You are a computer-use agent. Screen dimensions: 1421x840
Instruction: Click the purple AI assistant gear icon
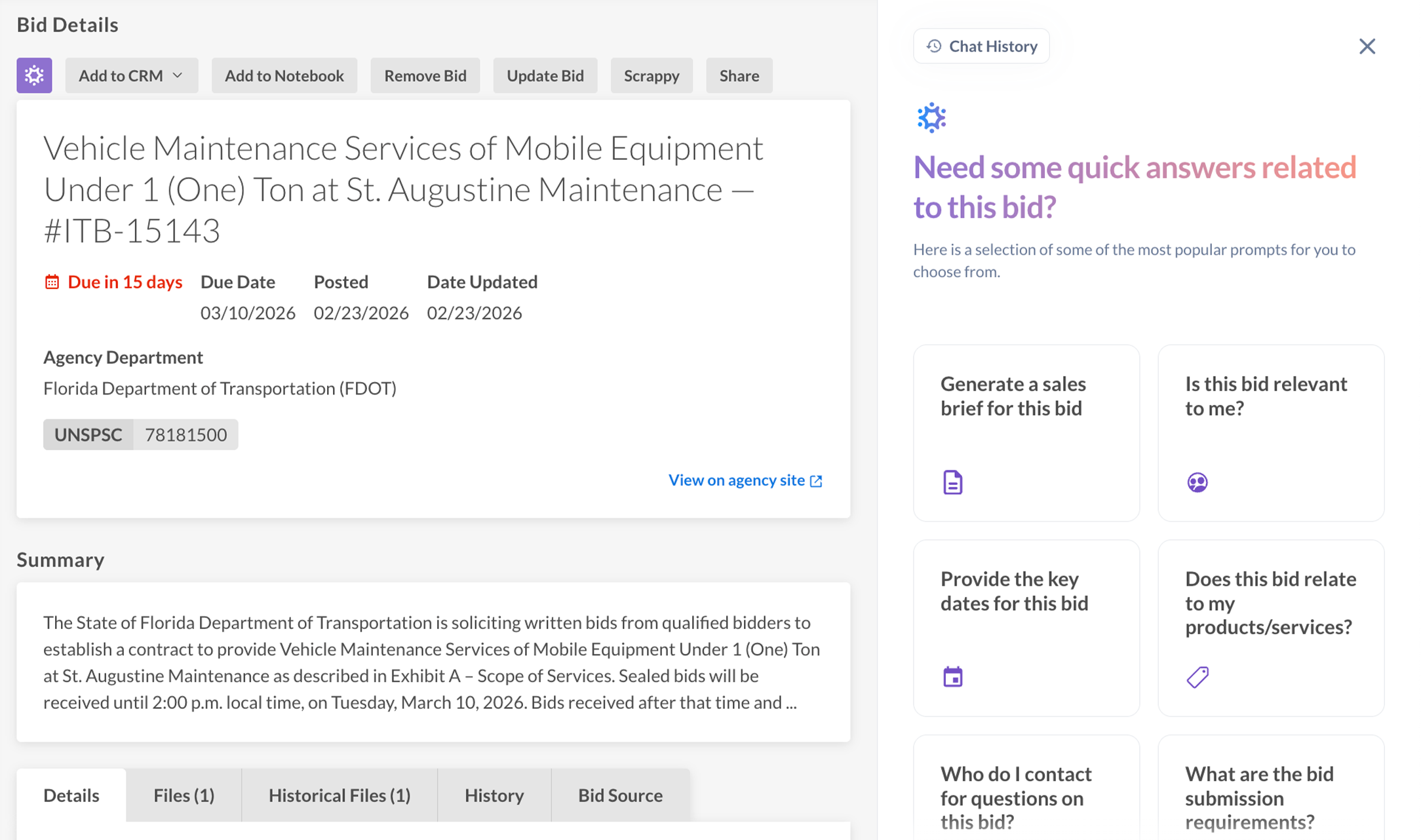(x=34, y=75)
